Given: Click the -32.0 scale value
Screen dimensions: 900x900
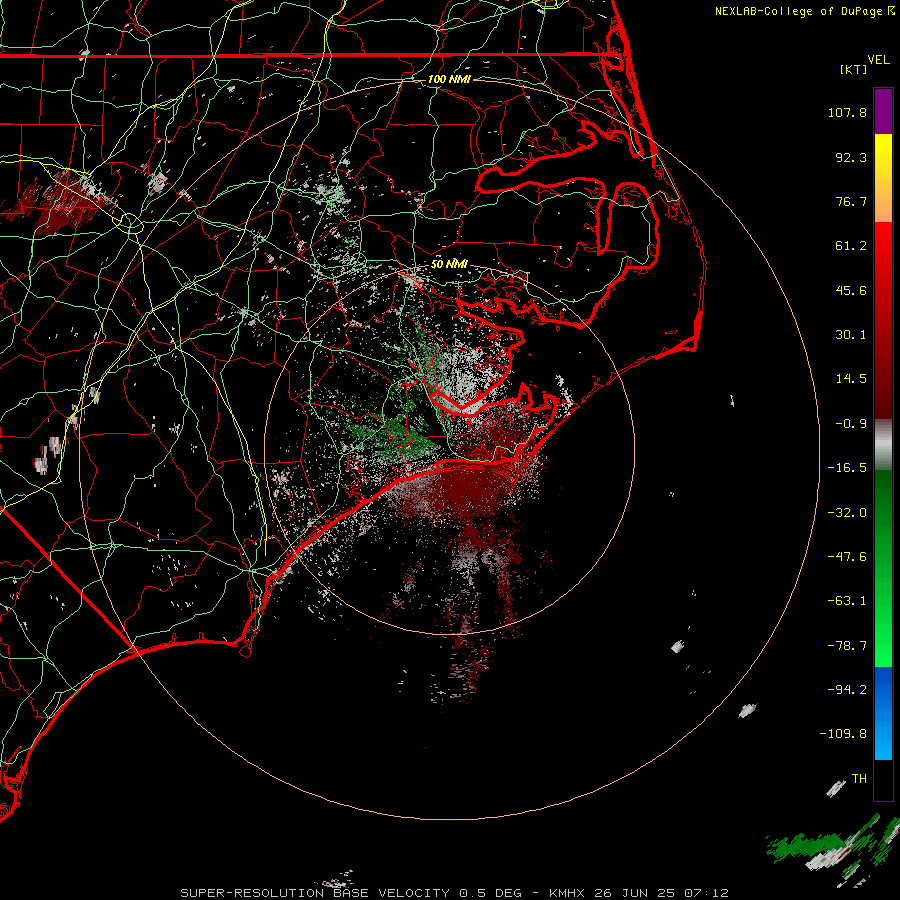Looking at the screenshot, I should pyautogui.click(x=847, y=513).
